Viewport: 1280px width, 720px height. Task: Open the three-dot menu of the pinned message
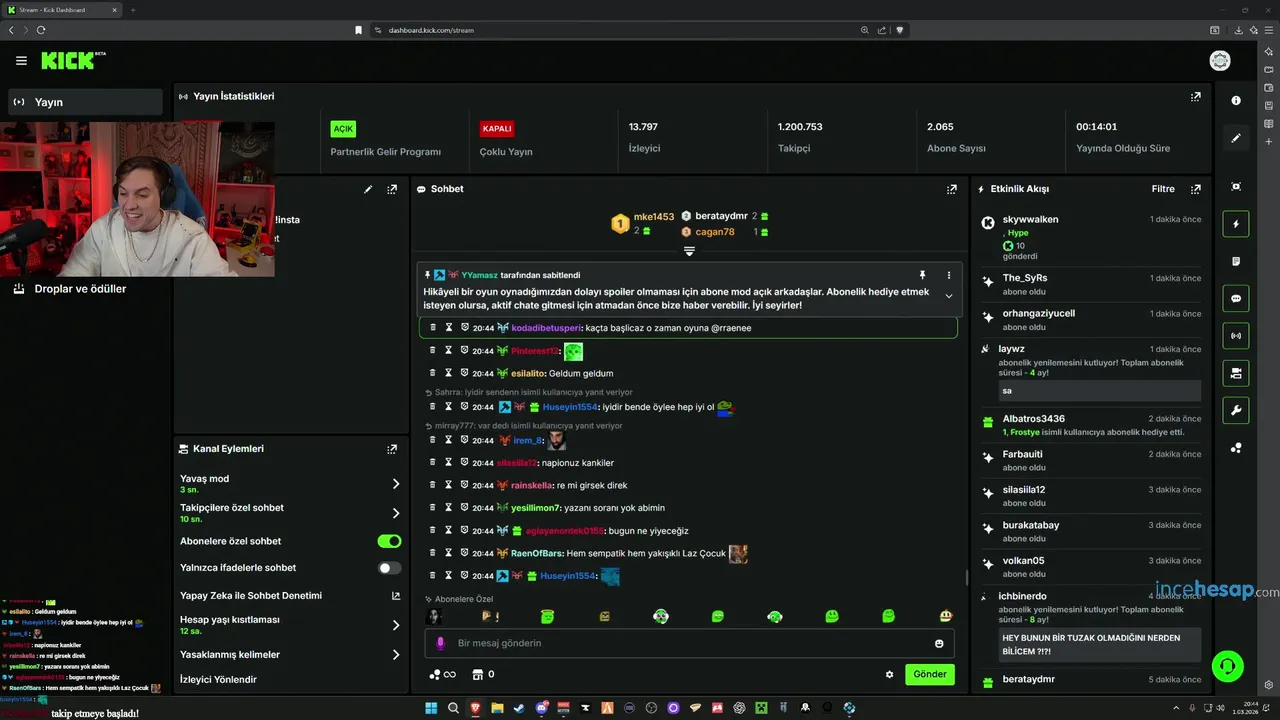pos(949,275)
